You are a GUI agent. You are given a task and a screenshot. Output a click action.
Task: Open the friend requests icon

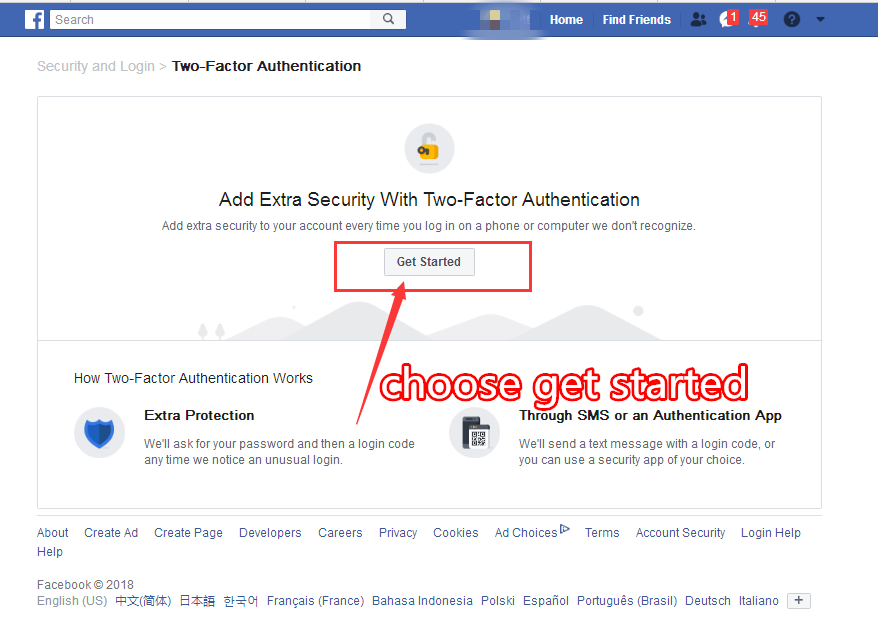[698, 20]
